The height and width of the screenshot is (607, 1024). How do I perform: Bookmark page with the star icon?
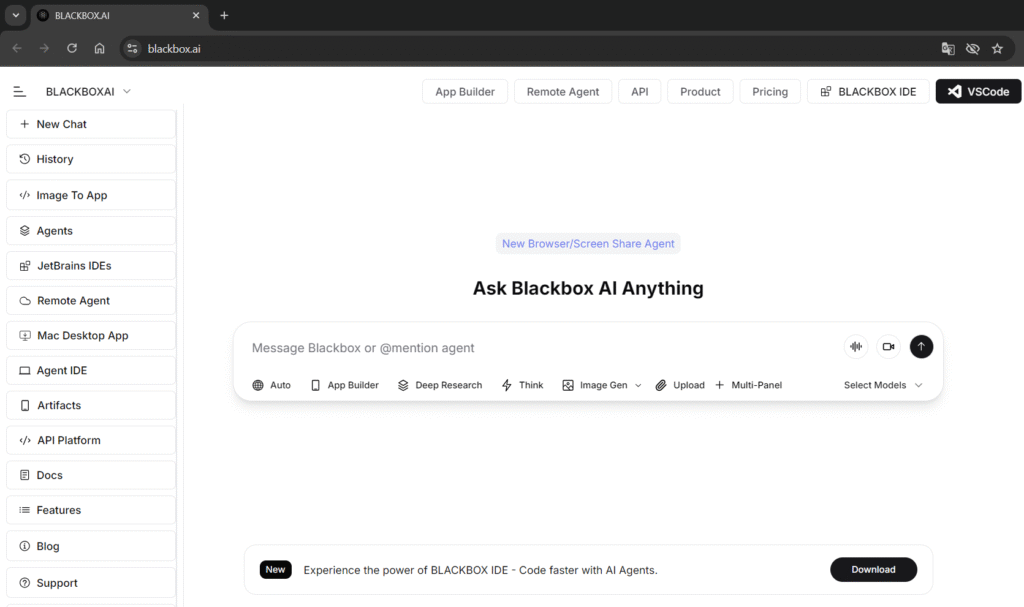coord(997,48)
